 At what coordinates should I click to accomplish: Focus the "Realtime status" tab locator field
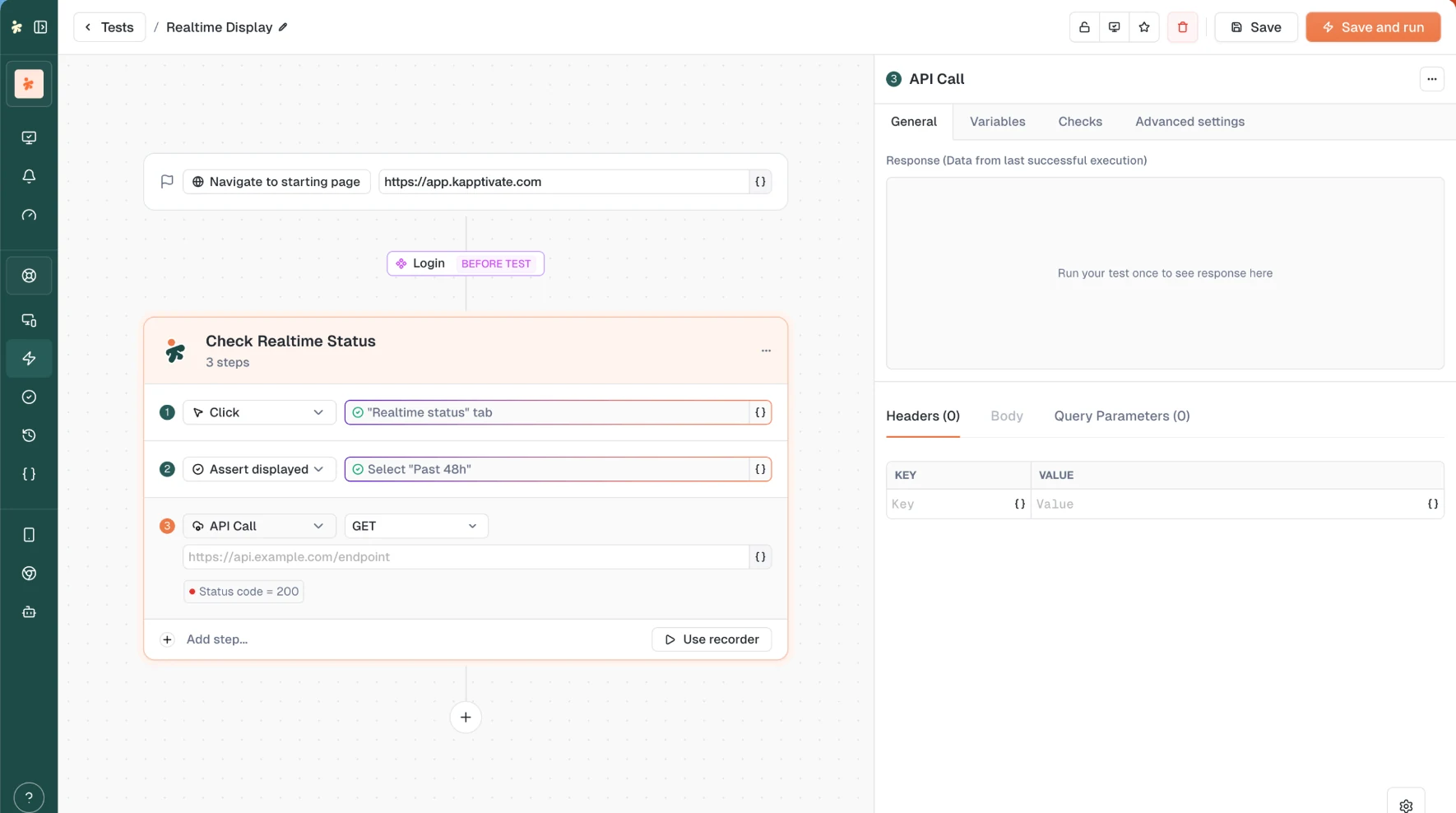[x=547, y=412]
